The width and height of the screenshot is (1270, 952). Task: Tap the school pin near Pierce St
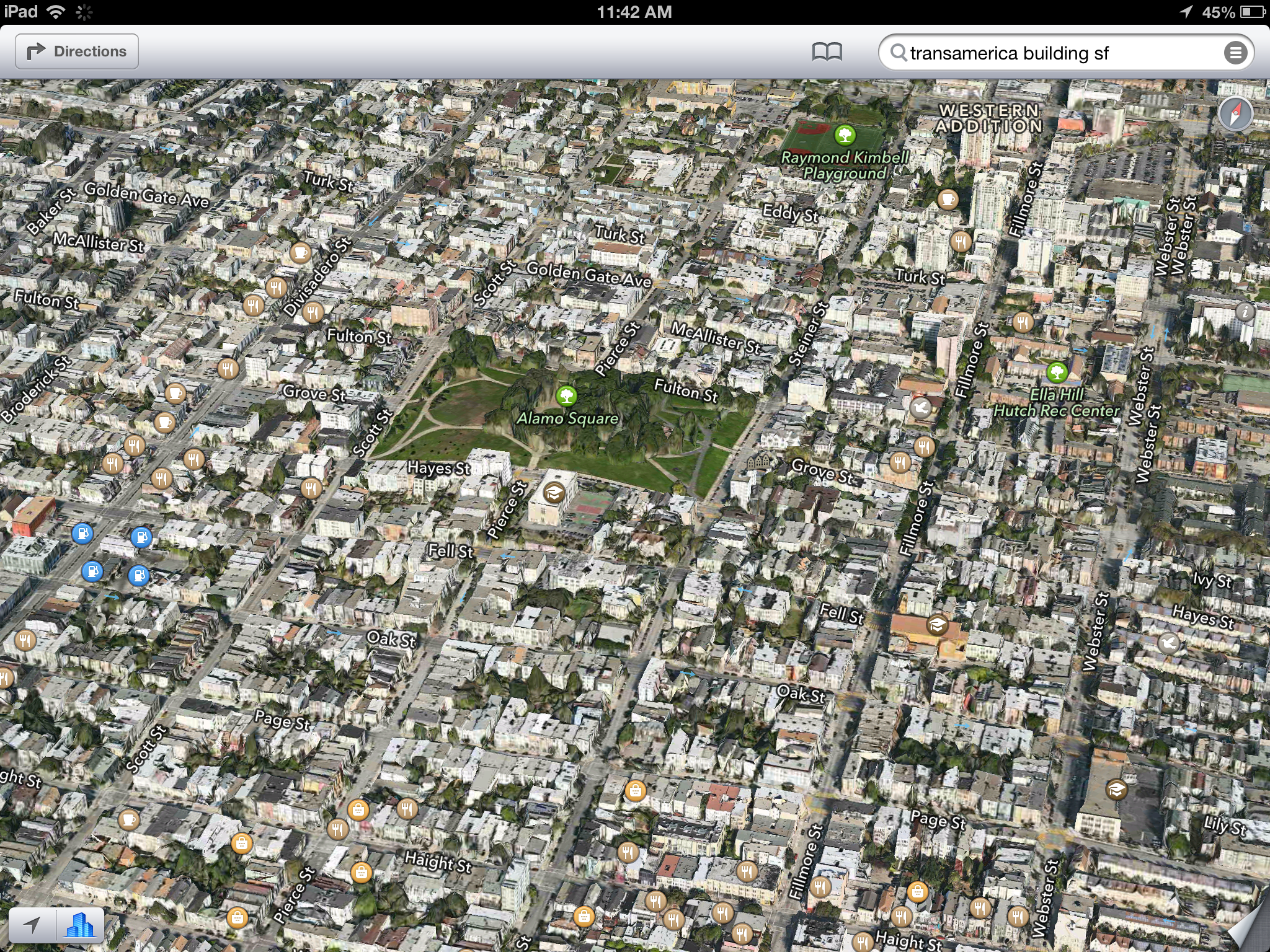(x=553, y=493)
